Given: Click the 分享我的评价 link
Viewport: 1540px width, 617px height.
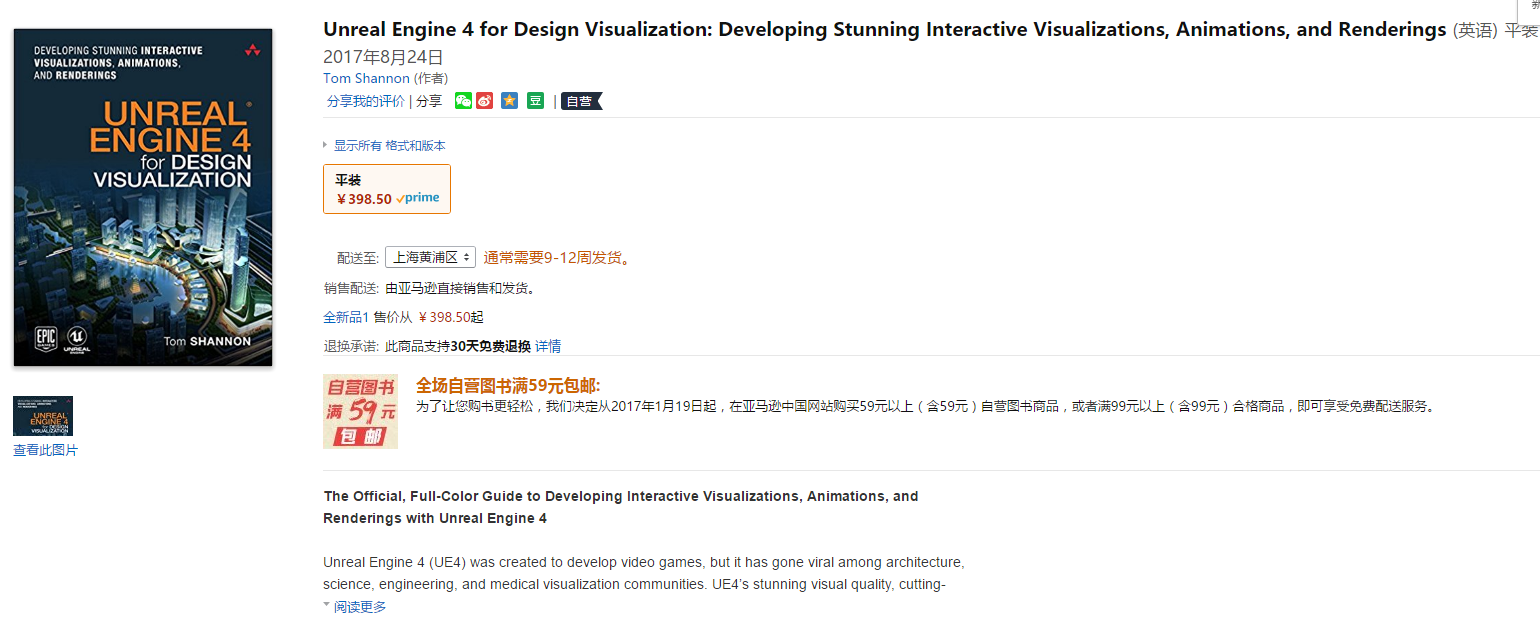Looking at the screenshot, I should tap(366, 101).
